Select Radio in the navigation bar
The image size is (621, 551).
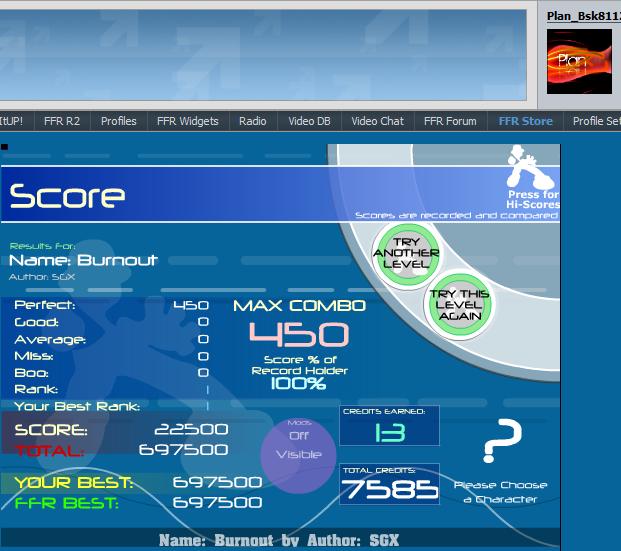click(x=253, y=121)
